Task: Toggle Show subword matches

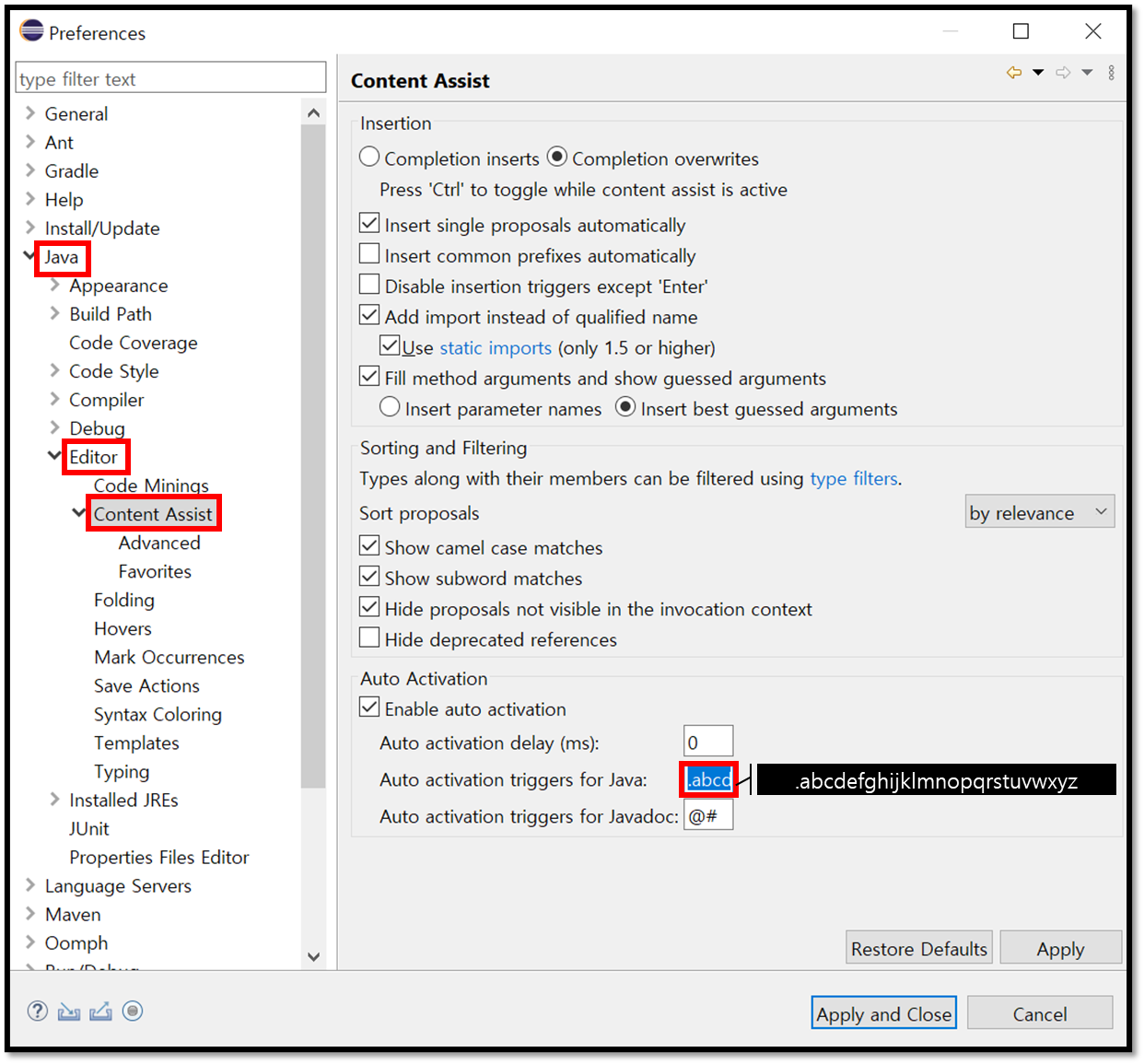Action: (x=369, y=577)
